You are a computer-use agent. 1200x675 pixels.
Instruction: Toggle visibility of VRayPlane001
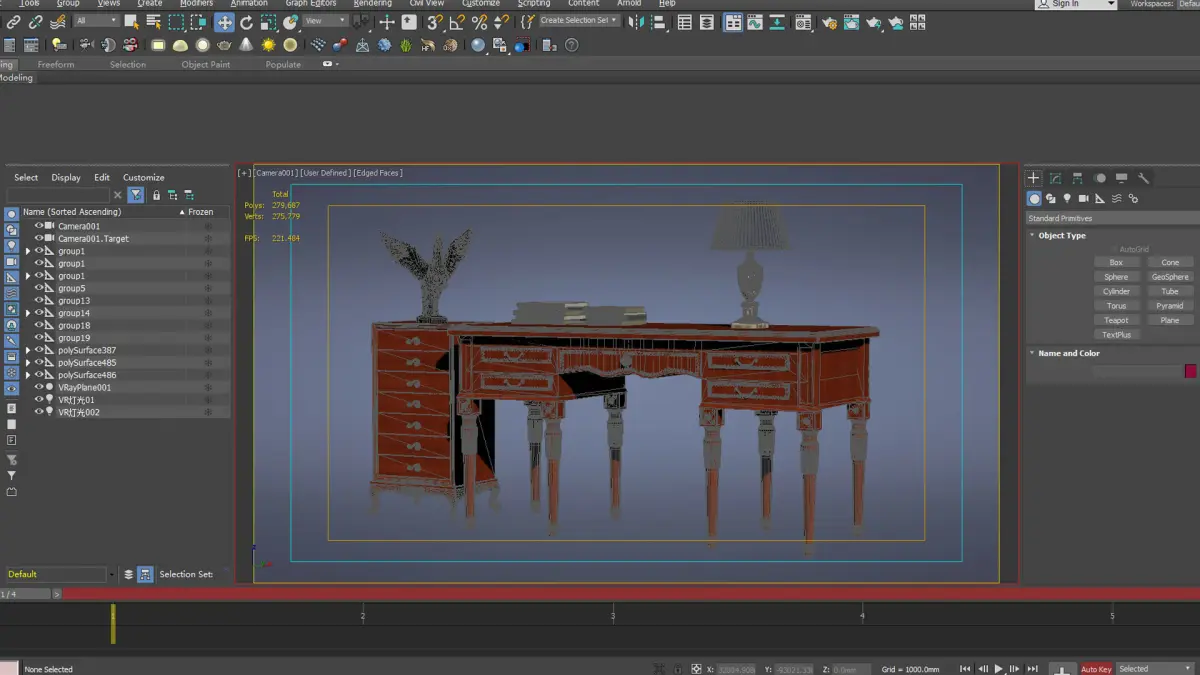[40, 387]
